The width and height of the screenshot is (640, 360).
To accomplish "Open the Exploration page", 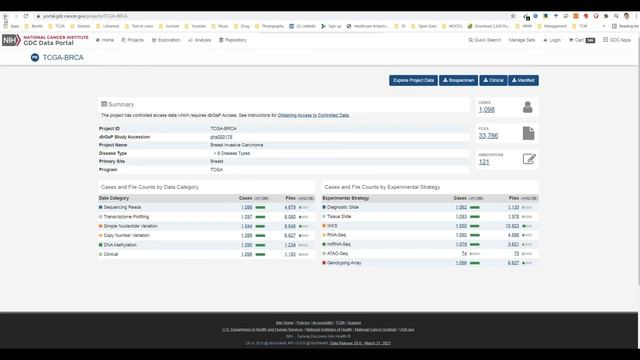I will (x=166, y=40).
